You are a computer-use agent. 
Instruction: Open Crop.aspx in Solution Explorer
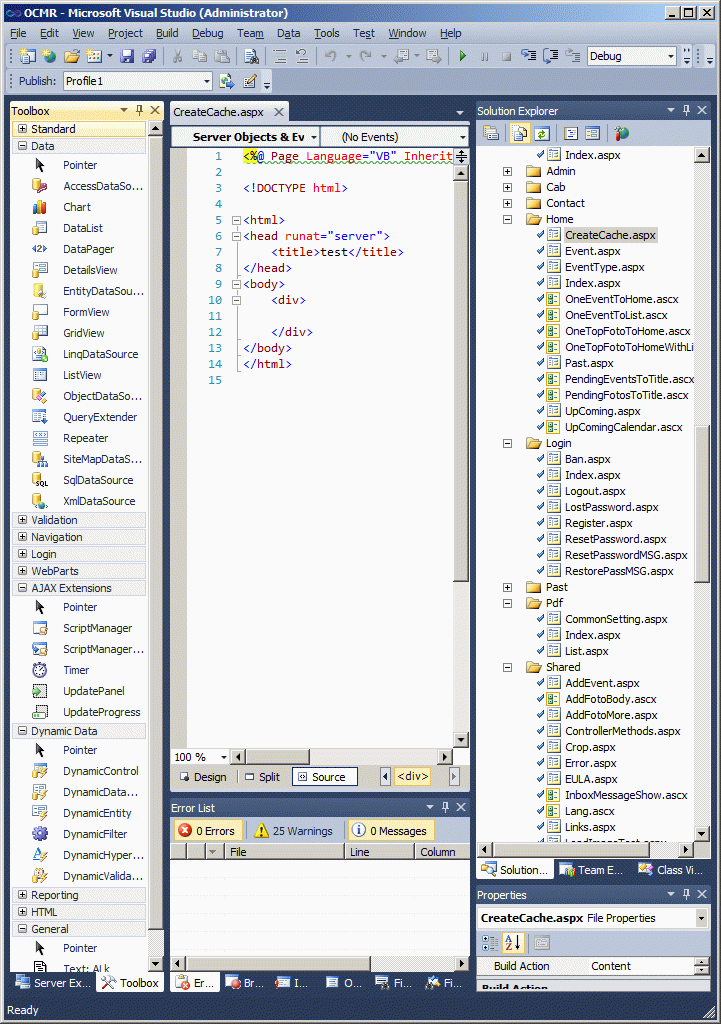590,747
